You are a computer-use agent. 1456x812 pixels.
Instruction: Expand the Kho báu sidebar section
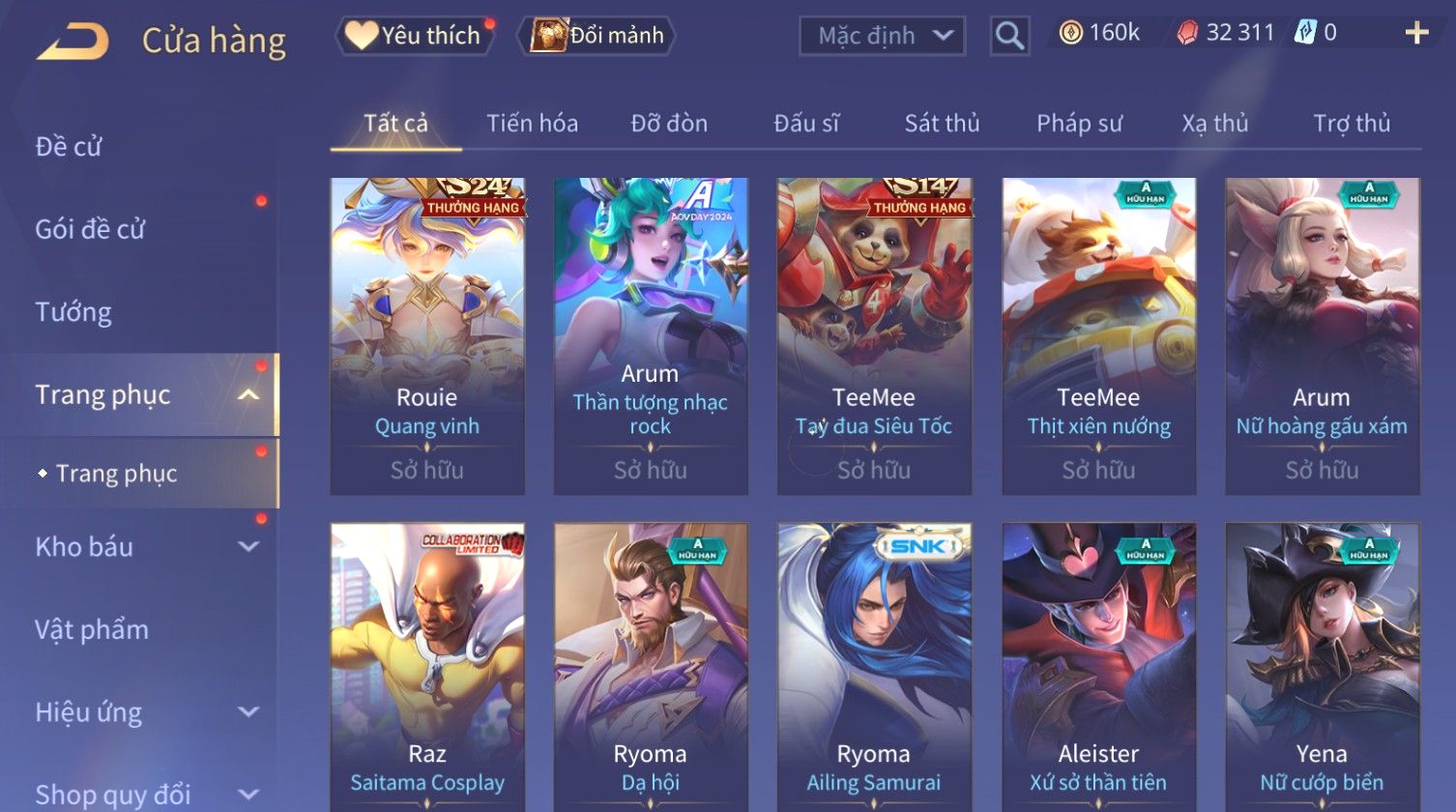click(248, 546)
